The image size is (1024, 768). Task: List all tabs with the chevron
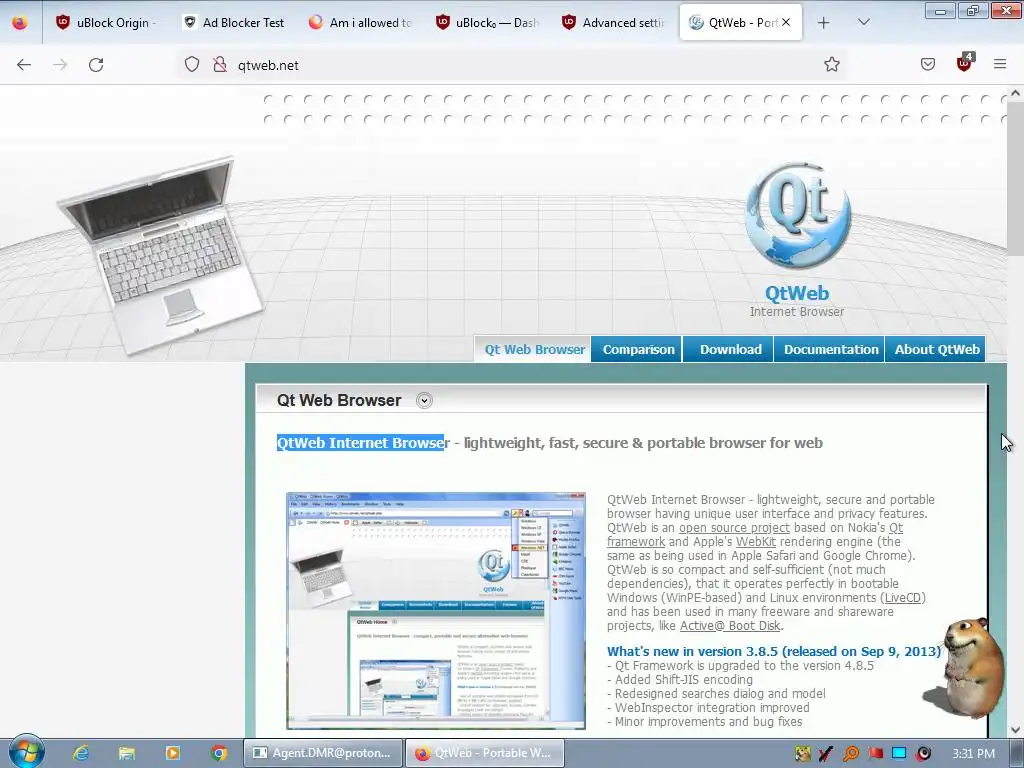coord(863,22)
